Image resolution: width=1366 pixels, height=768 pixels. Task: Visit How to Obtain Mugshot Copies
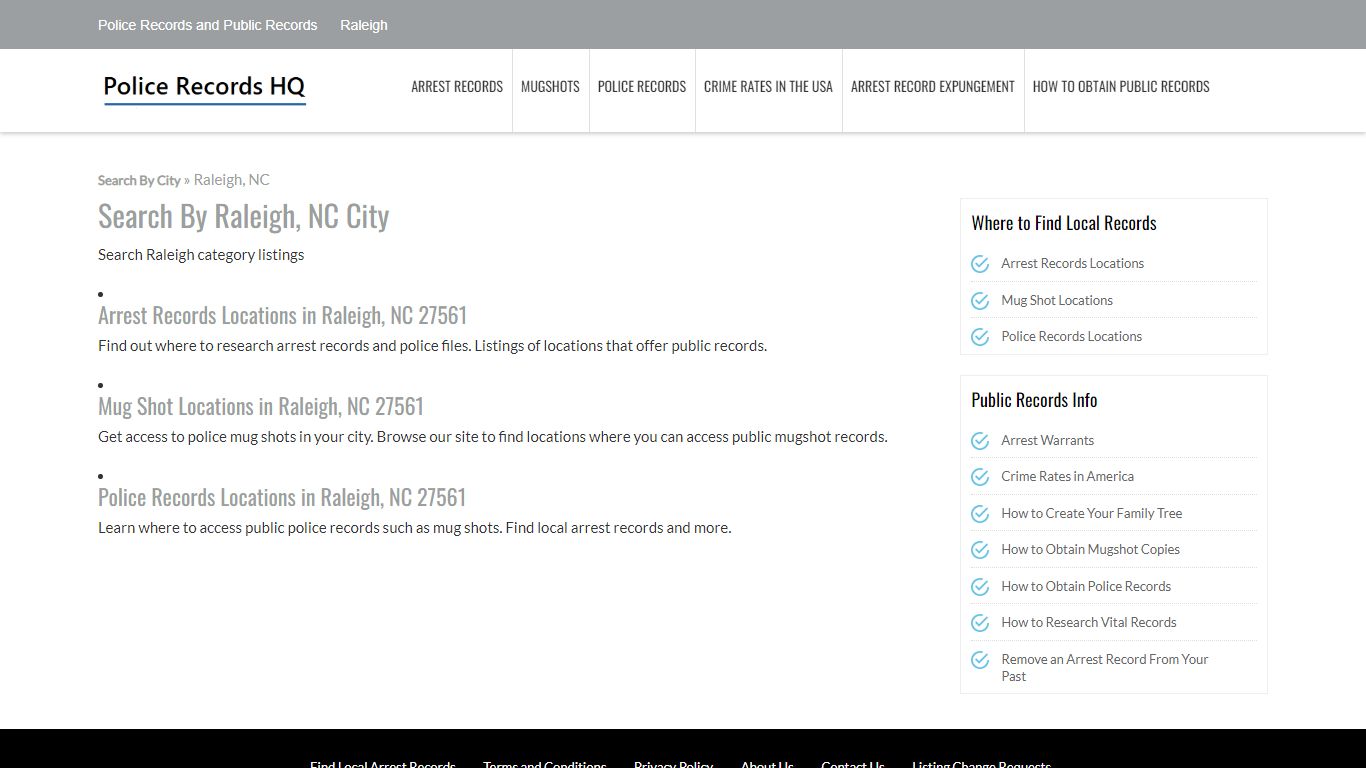(1090, 549)
